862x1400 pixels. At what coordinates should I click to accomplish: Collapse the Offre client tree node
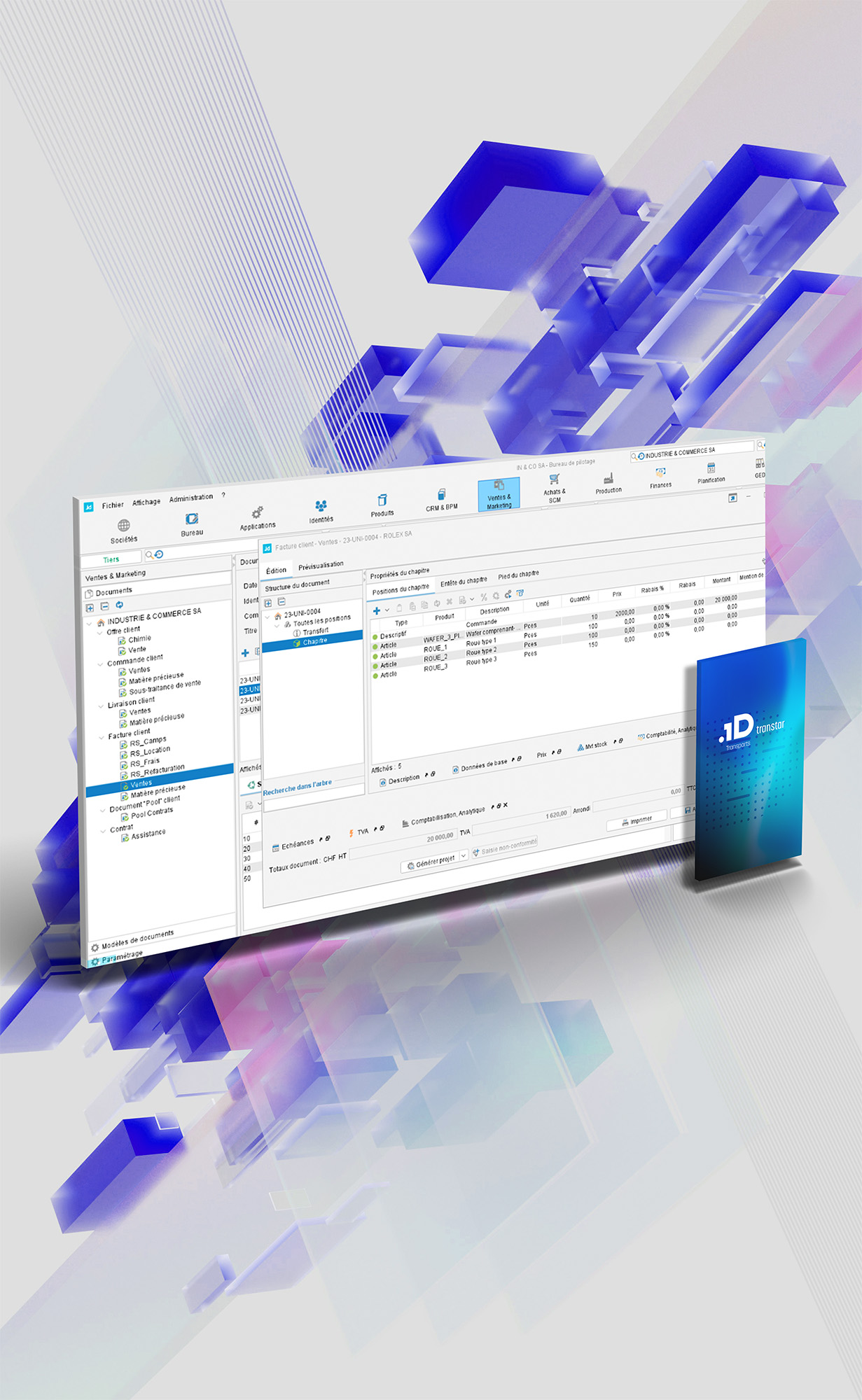pos(99,633)
